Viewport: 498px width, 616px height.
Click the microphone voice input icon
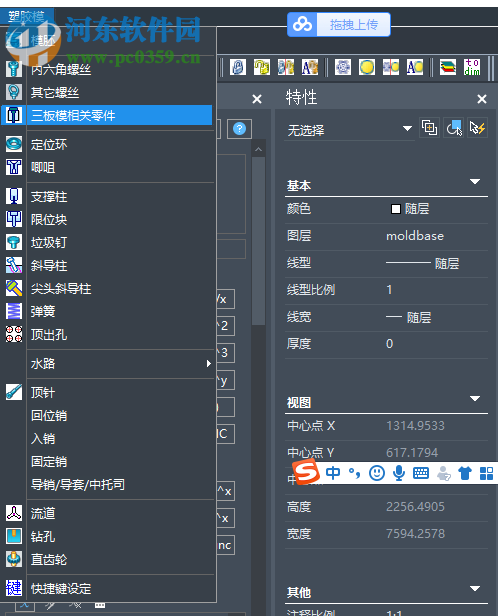pyautogui.click(x=399, y=473)
